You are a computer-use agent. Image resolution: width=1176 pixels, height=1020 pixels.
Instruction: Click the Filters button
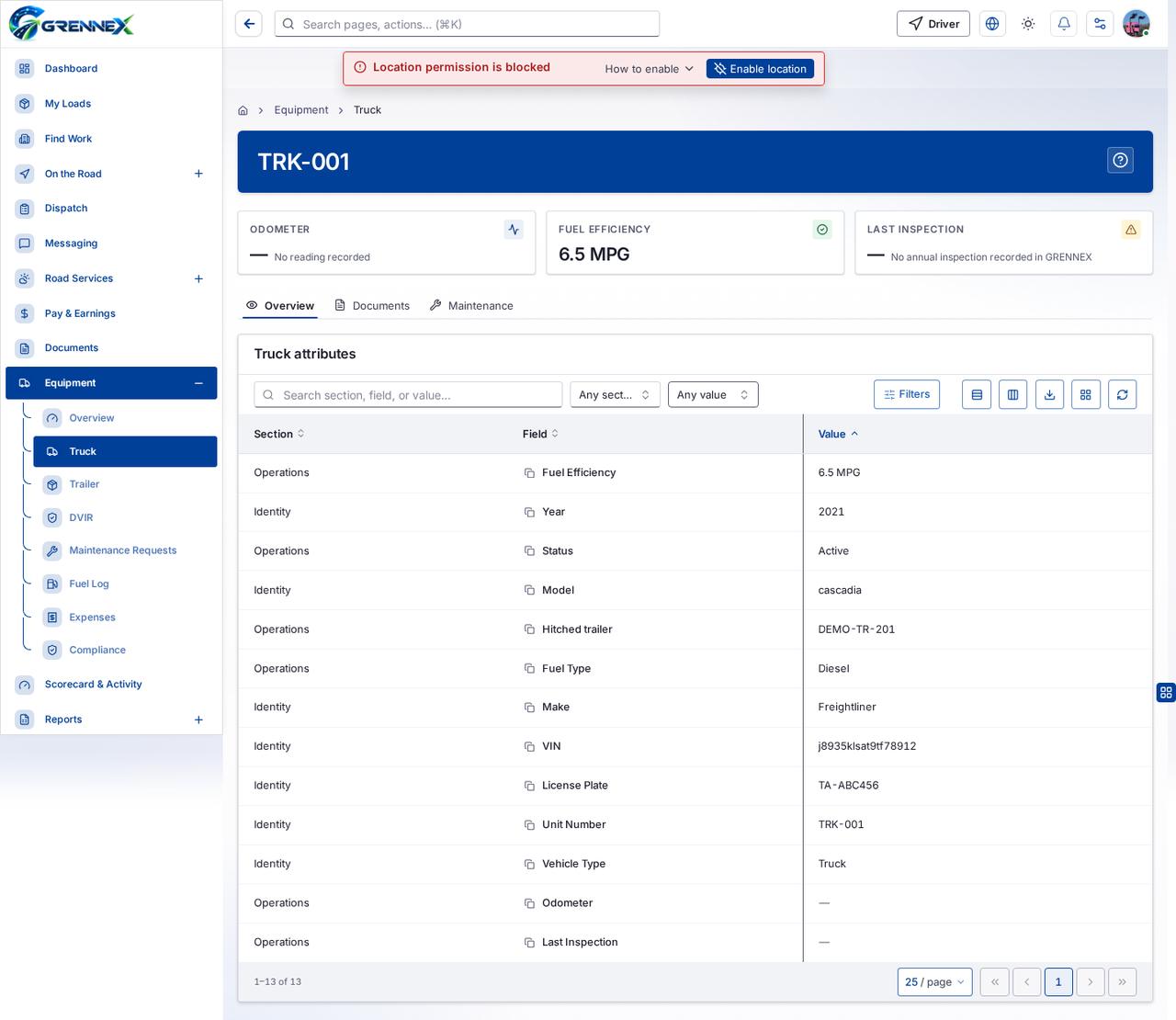point(907,394)
